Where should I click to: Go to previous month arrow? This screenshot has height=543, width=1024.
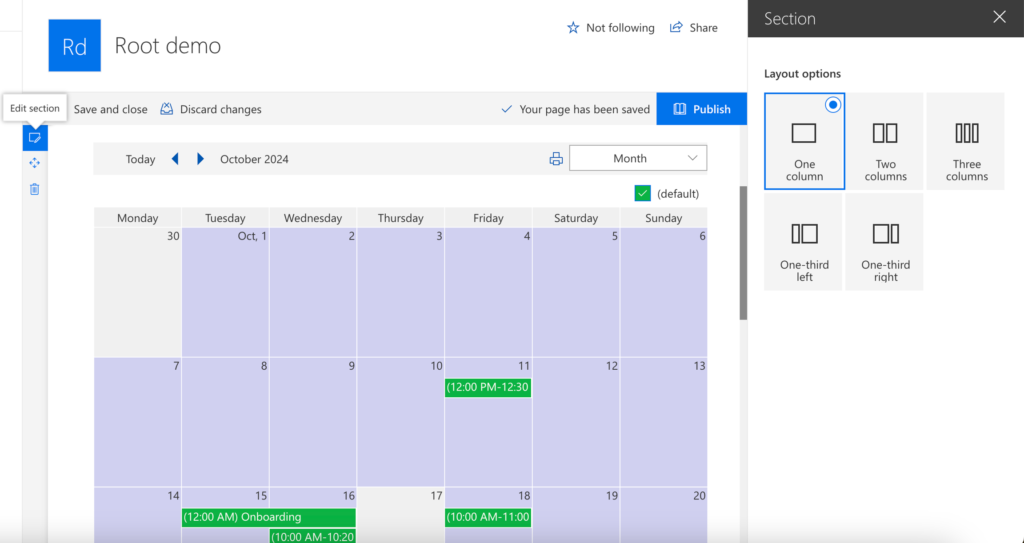click(x=175, y=159)
